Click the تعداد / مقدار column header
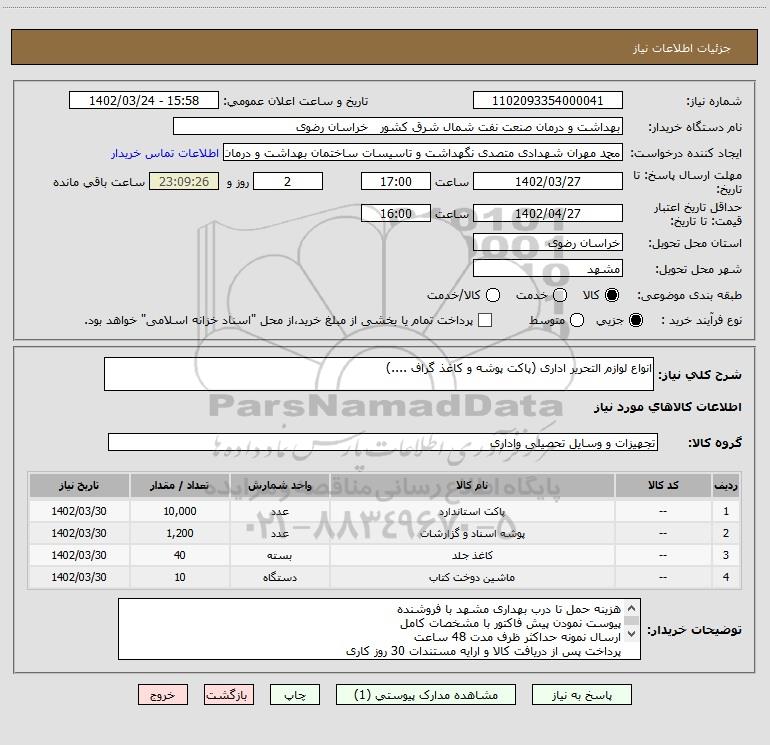Image resolution: width=770 pixels, height=745 pixels. coord(180,485)
